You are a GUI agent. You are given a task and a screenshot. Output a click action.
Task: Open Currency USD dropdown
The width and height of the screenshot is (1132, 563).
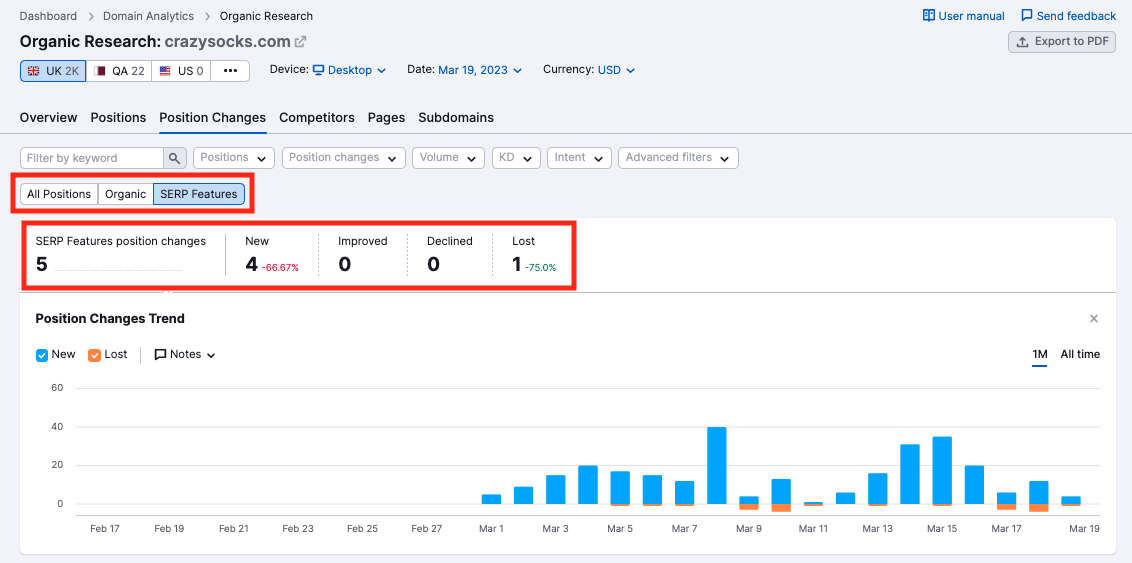[617, 70]
